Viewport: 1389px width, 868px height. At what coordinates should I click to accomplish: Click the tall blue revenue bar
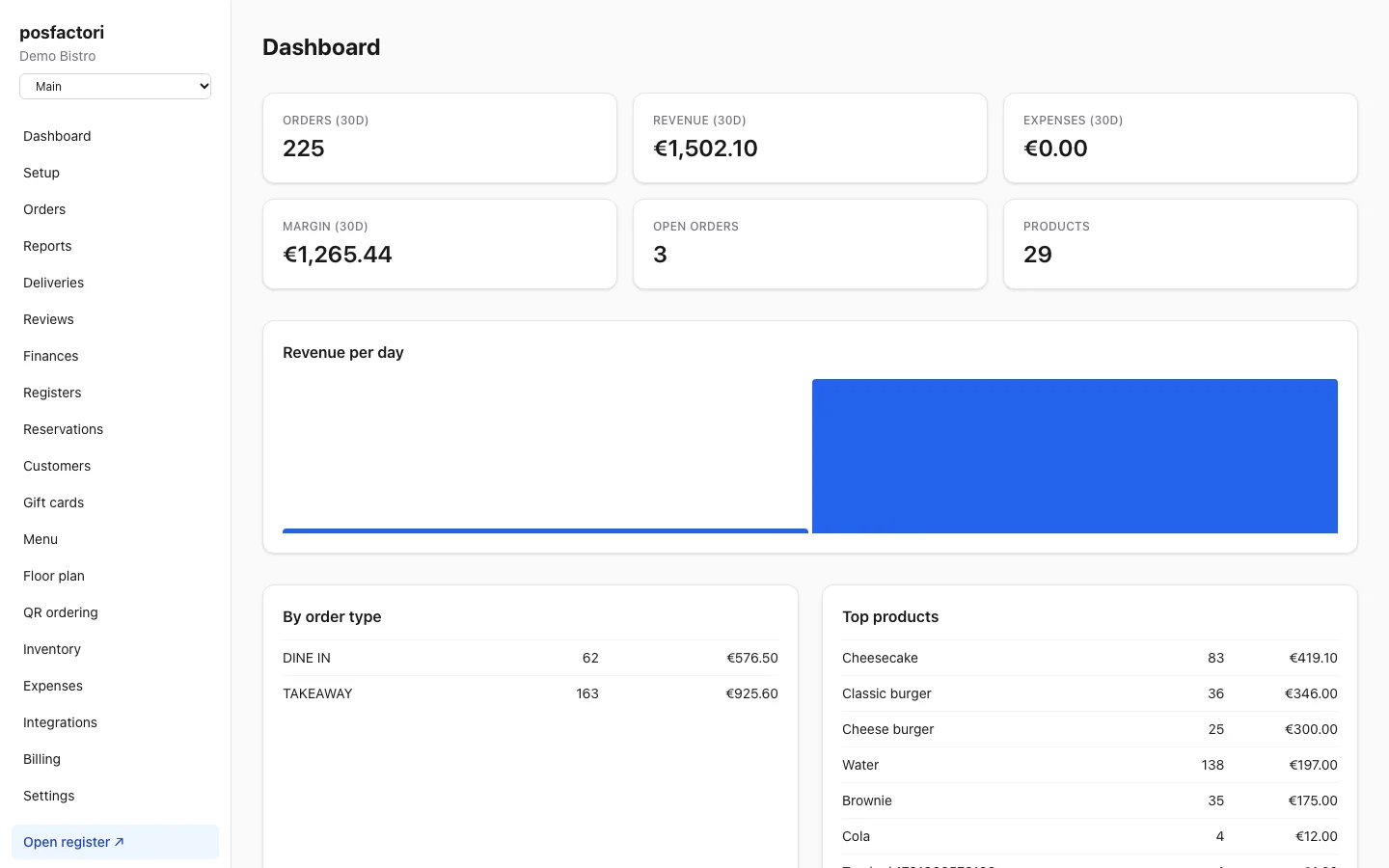pyautogui.click(x=1075, y=456)
